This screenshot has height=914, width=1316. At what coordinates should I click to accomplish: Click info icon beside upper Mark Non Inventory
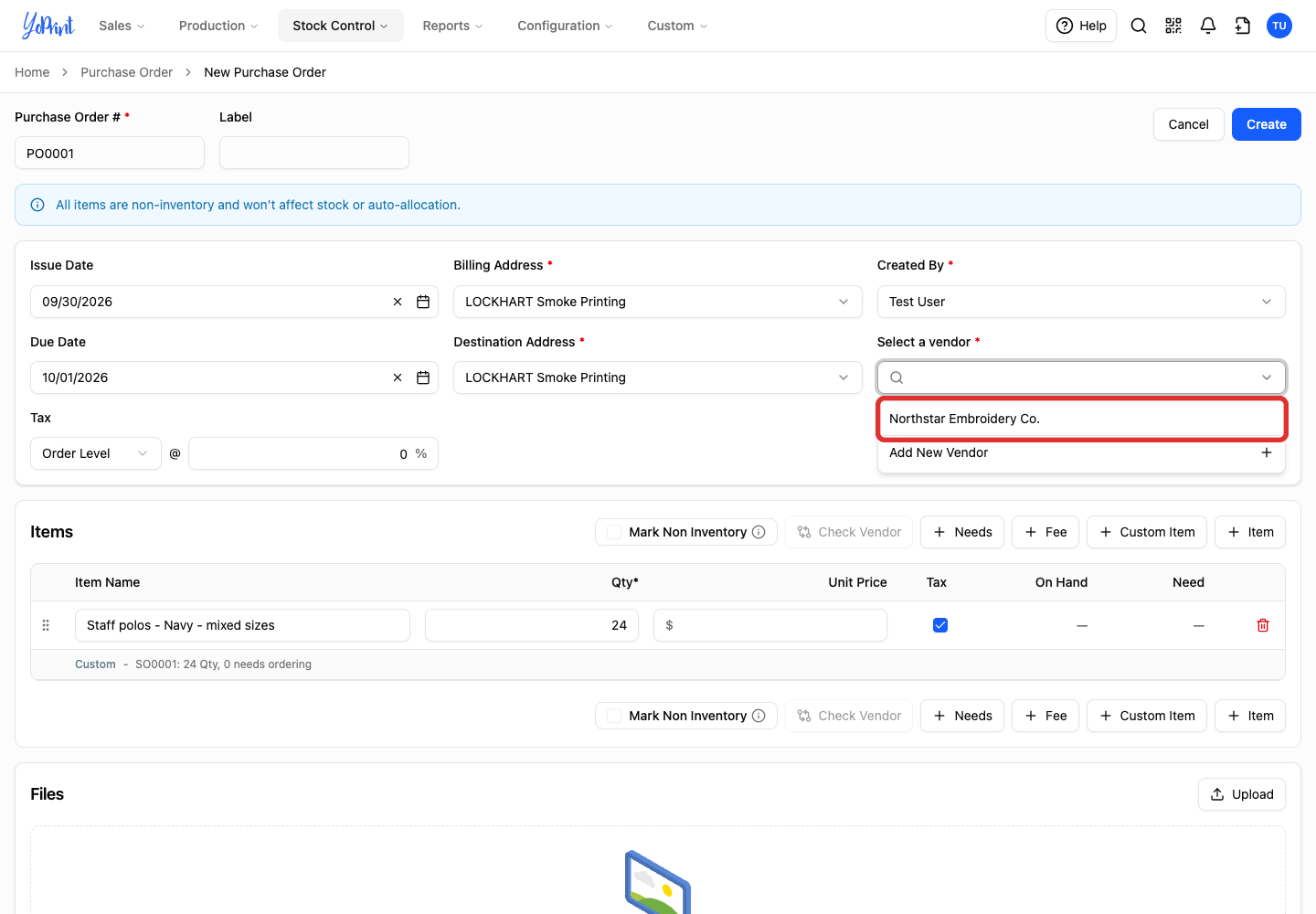click(759, 532)
